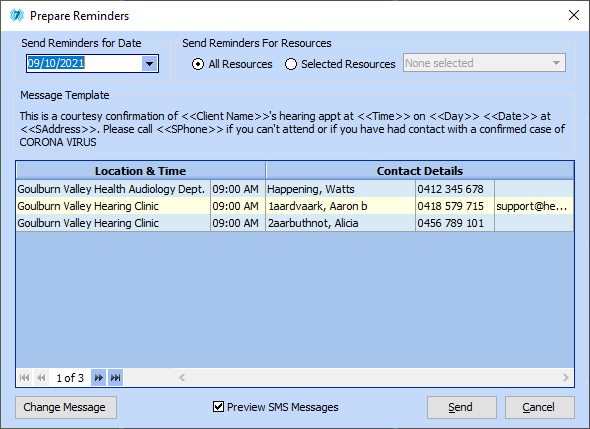Select the 2aarbuthnot, Alicia name cell

click(x=341, y=223)
